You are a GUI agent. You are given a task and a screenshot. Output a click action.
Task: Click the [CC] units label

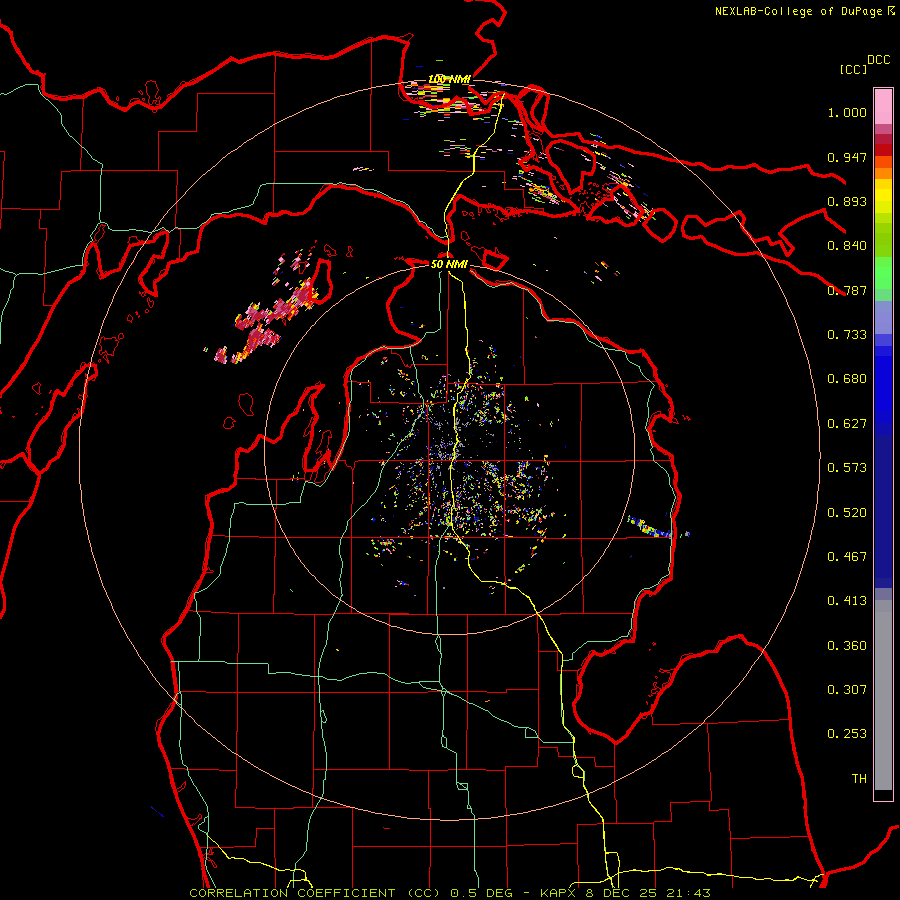pos(854,69)
